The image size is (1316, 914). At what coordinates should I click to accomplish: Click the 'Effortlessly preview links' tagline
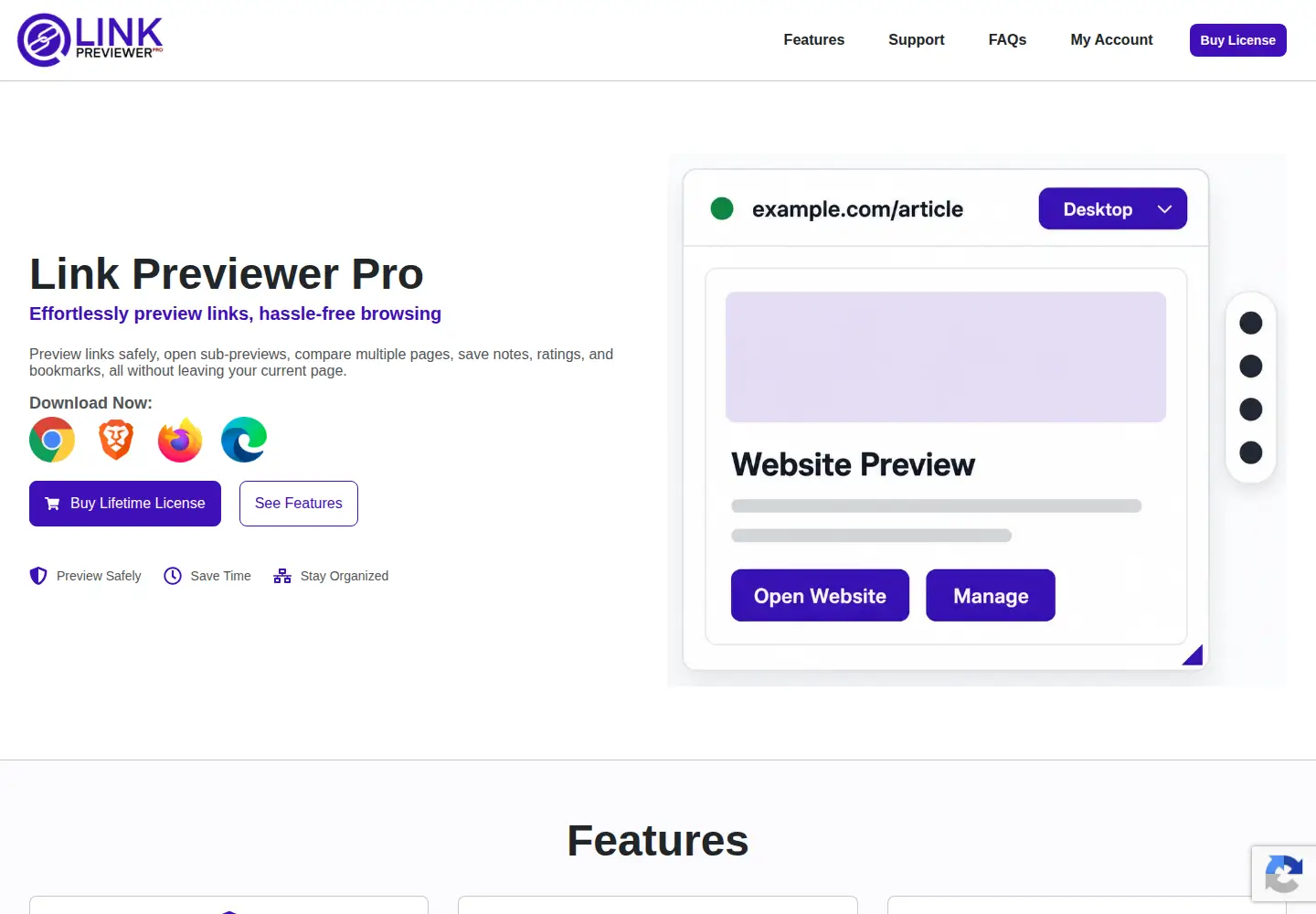tap(235, 314)
